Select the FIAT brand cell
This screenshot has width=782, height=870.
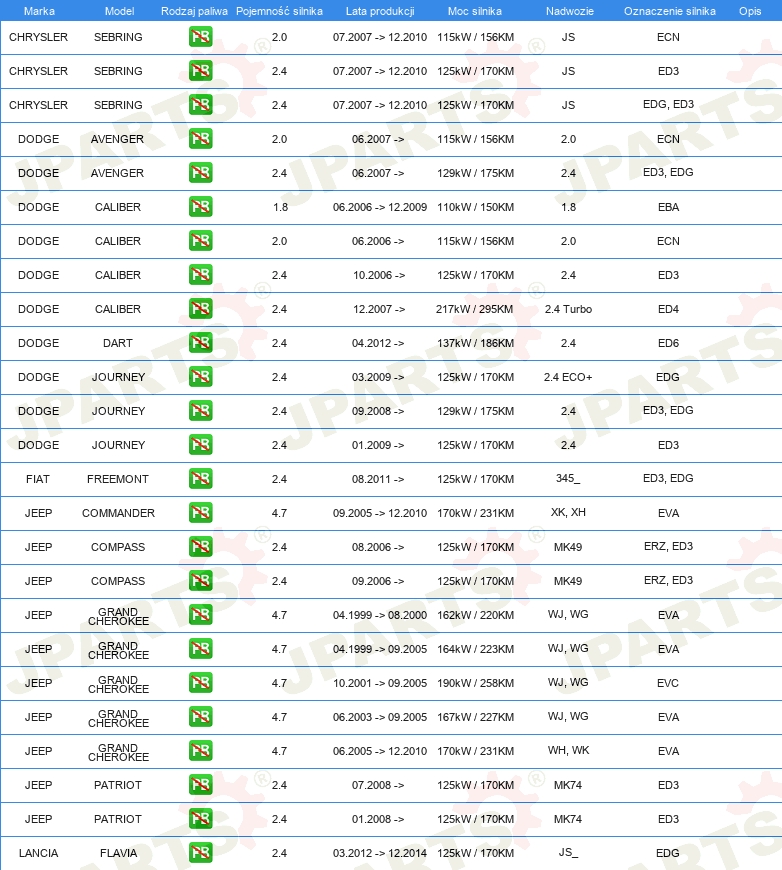click(38, 479)
